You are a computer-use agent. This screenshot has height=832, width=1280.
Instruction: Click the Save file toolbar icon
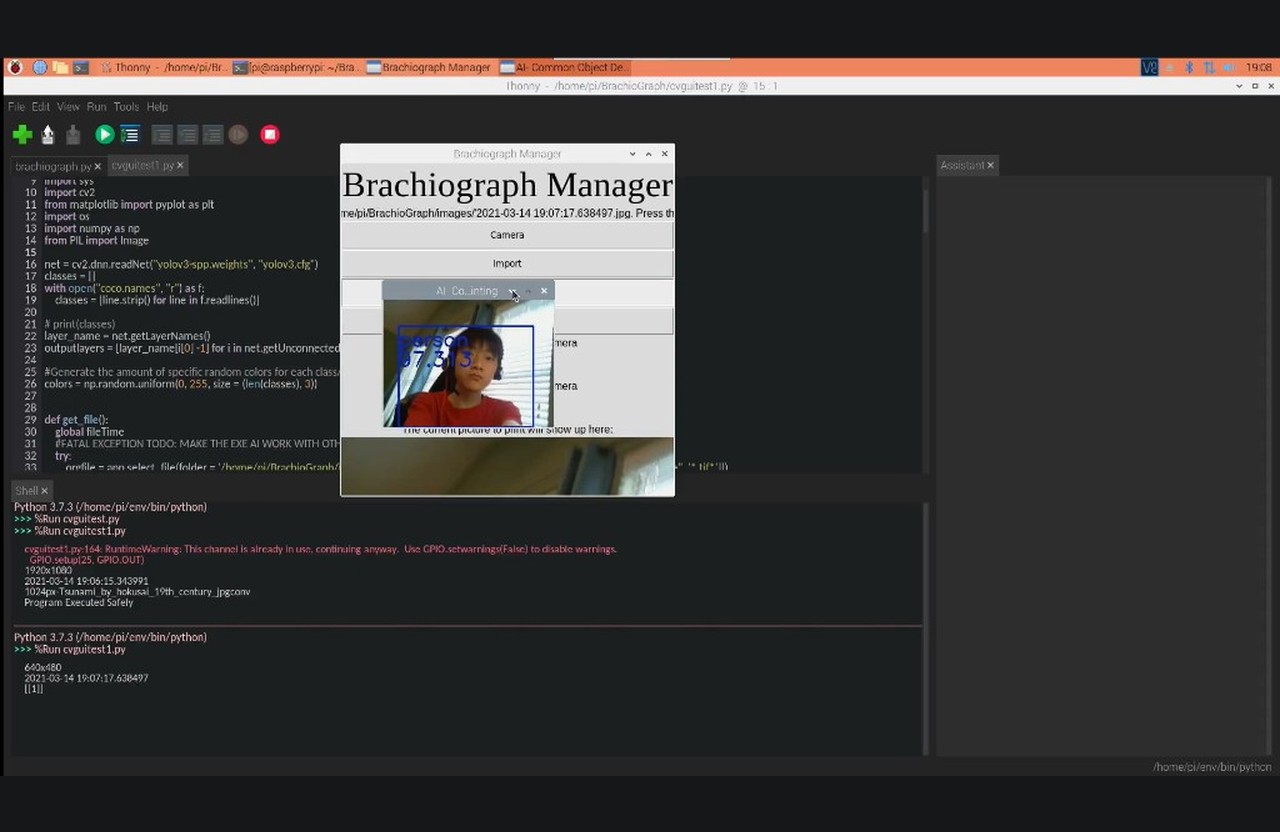point(72,134)
